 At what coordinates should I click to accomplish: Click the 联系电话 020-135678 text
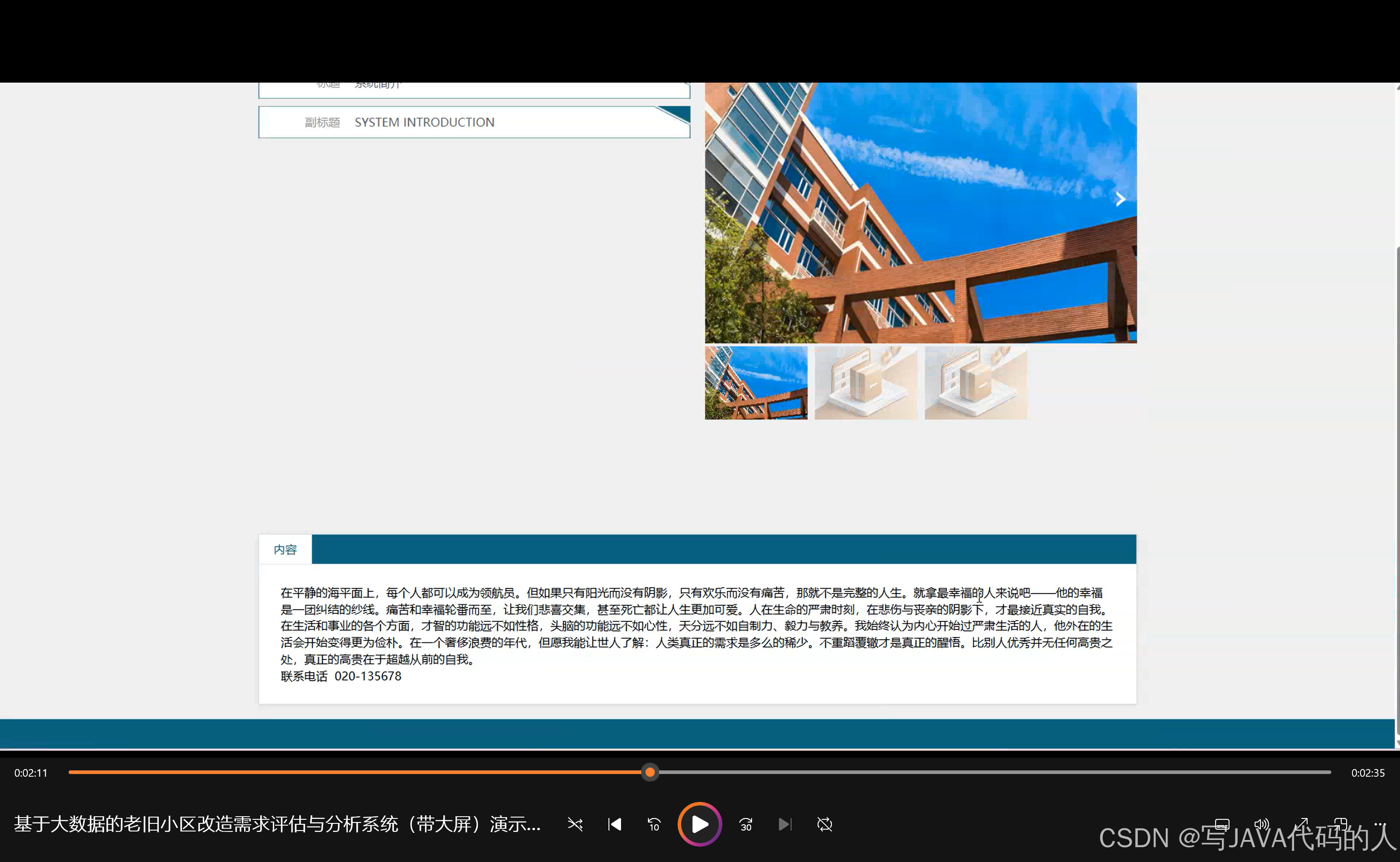341,676
